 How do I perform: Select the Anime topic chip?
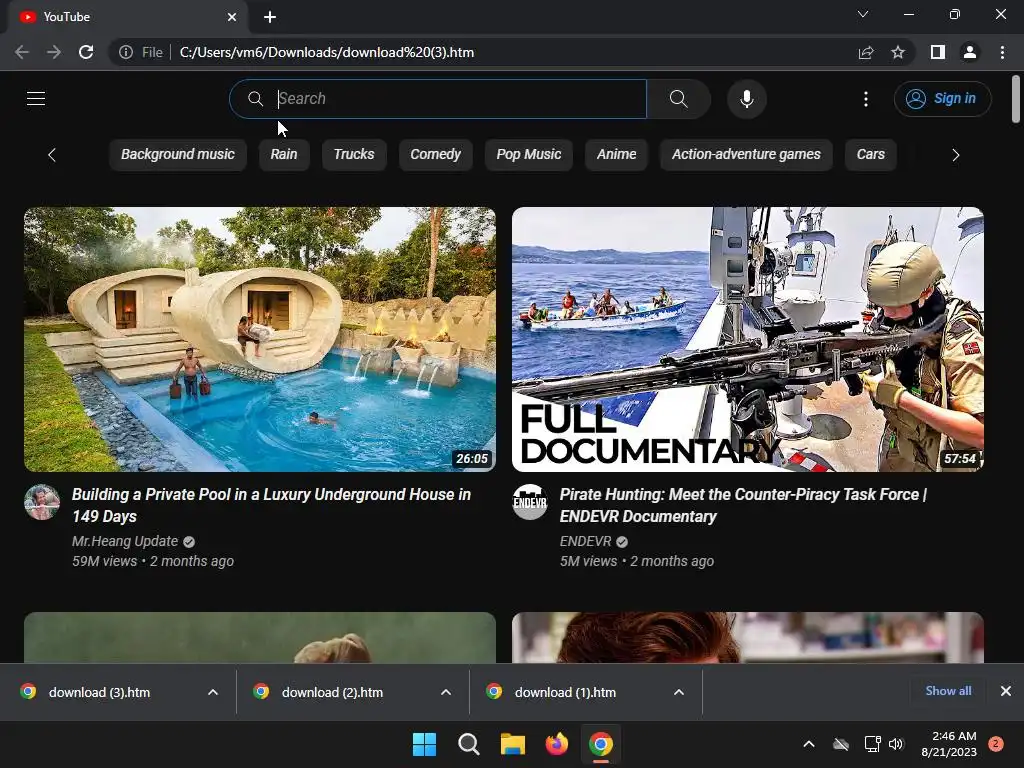616,155
